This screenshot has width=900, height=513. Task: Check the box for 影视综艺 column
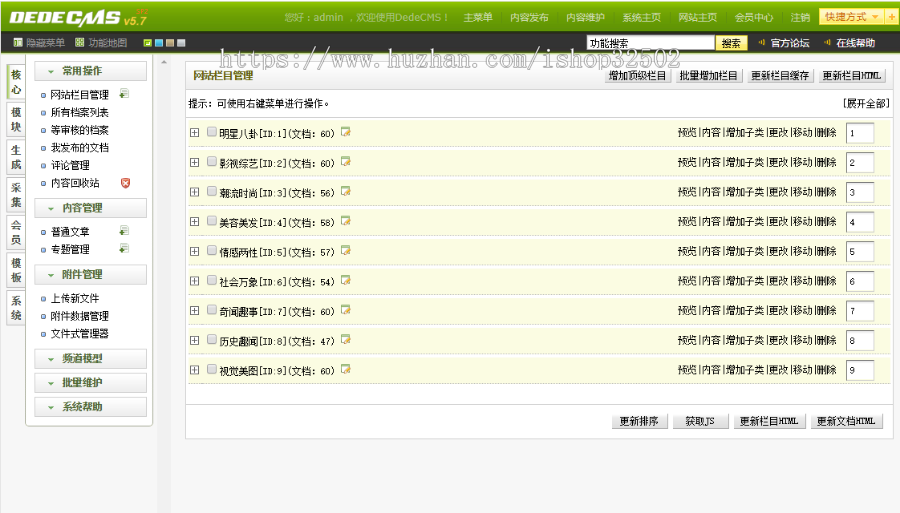click(x=211, y=162)
